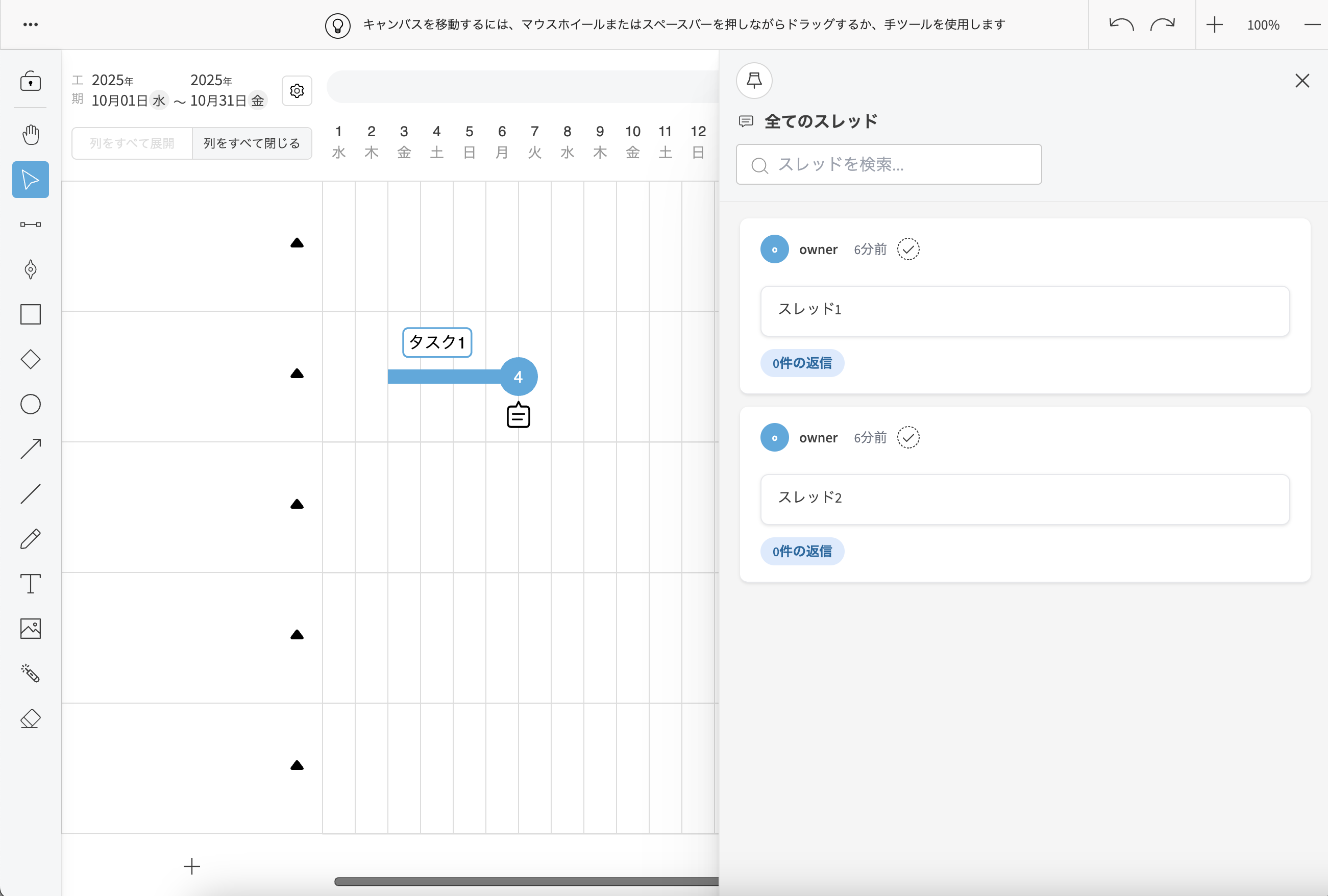
Task: Click the undo button
Action: pos(1121,24)
